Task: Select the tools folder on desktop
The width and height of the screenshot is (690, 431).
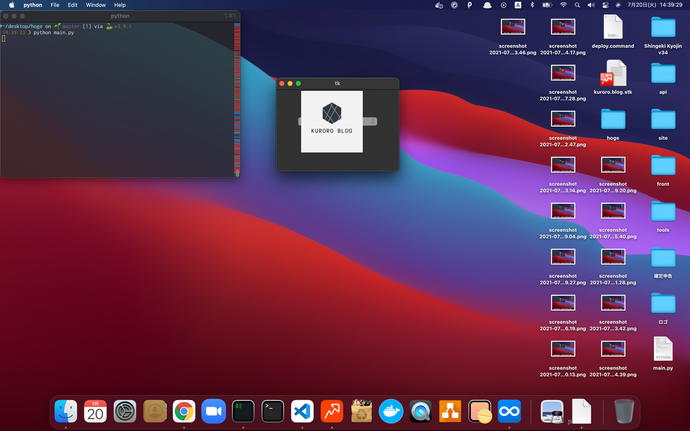Action: [663, 216]
